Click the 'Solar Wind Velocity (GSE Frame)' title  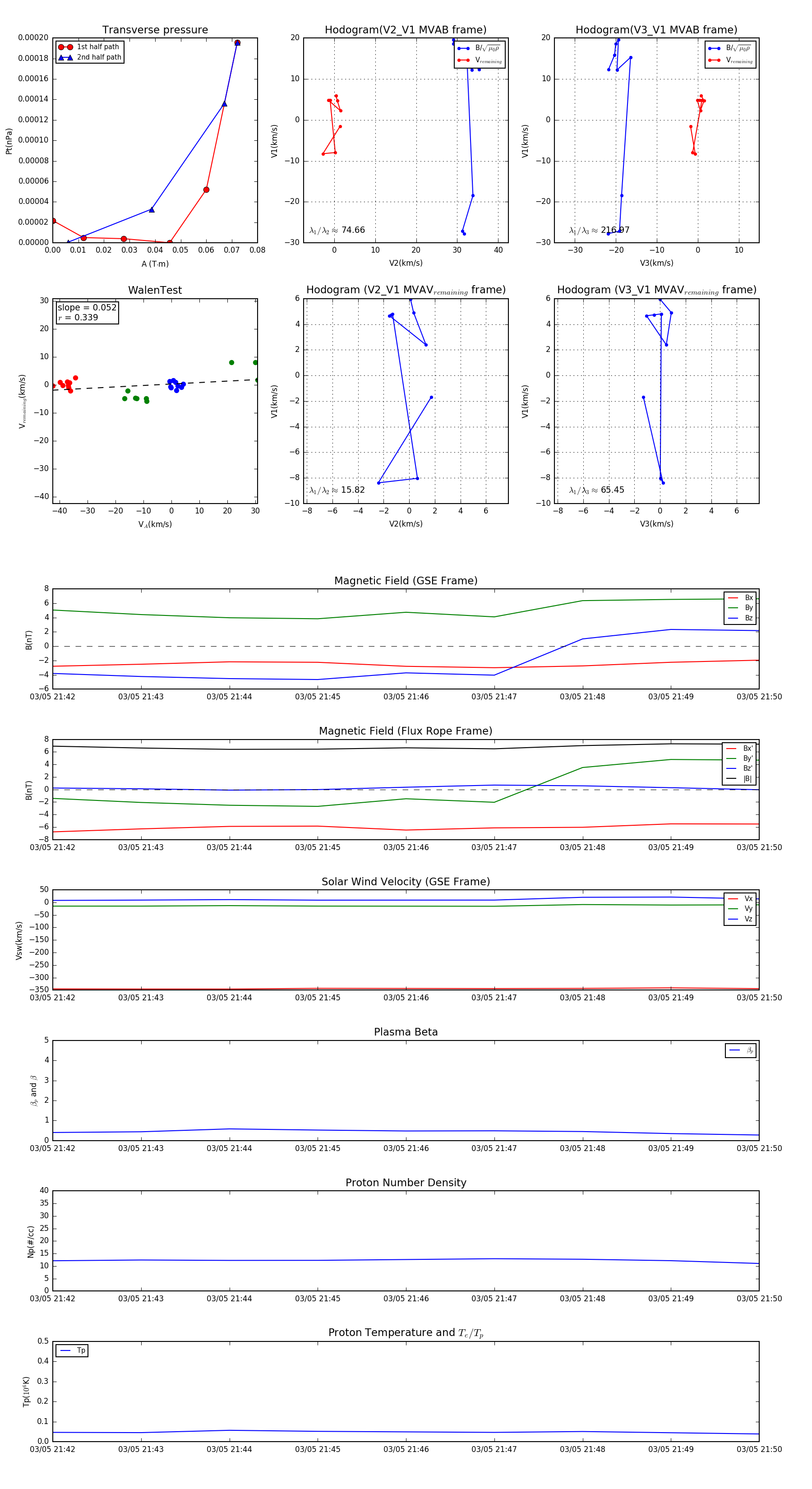406,882
